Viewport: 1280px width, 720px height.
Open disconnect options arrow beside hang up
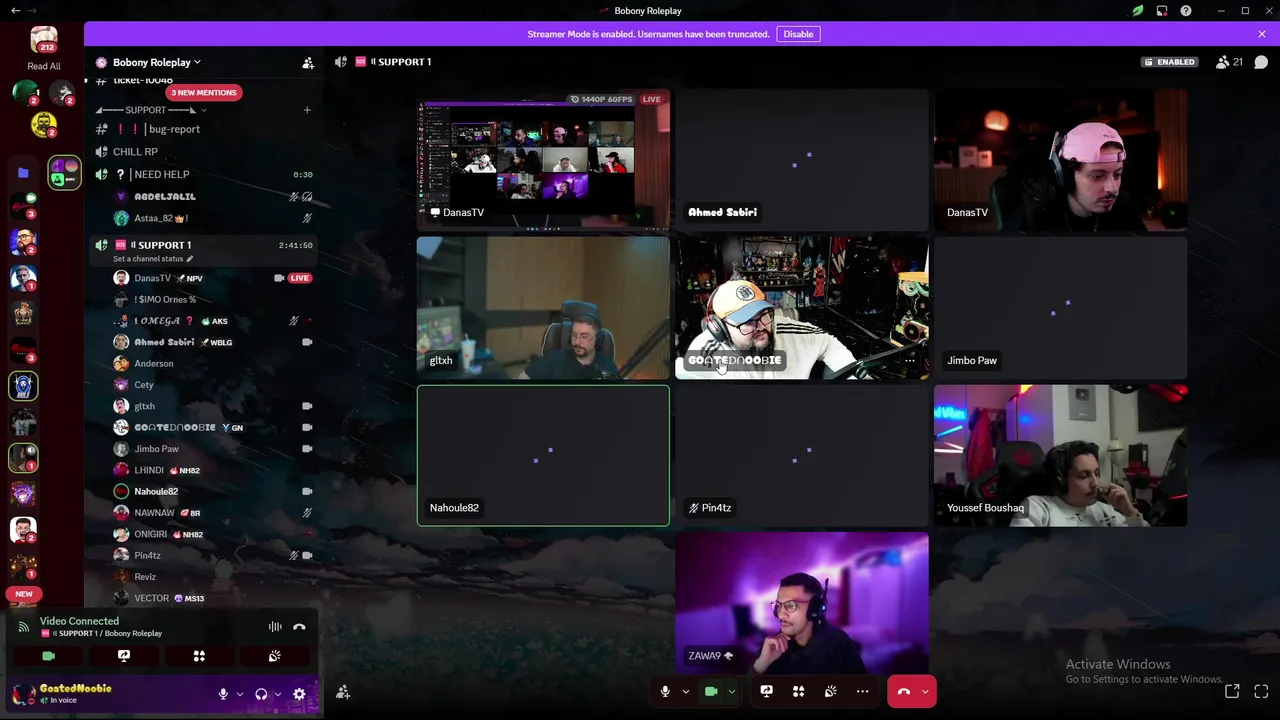click(x=925, y=691)
